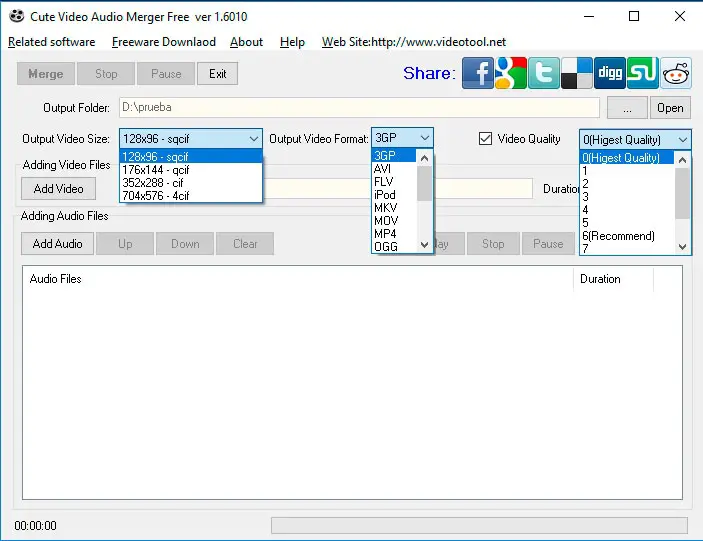
Task: Open the Web Site videotool.net menu item
Action: click(413, 42)
